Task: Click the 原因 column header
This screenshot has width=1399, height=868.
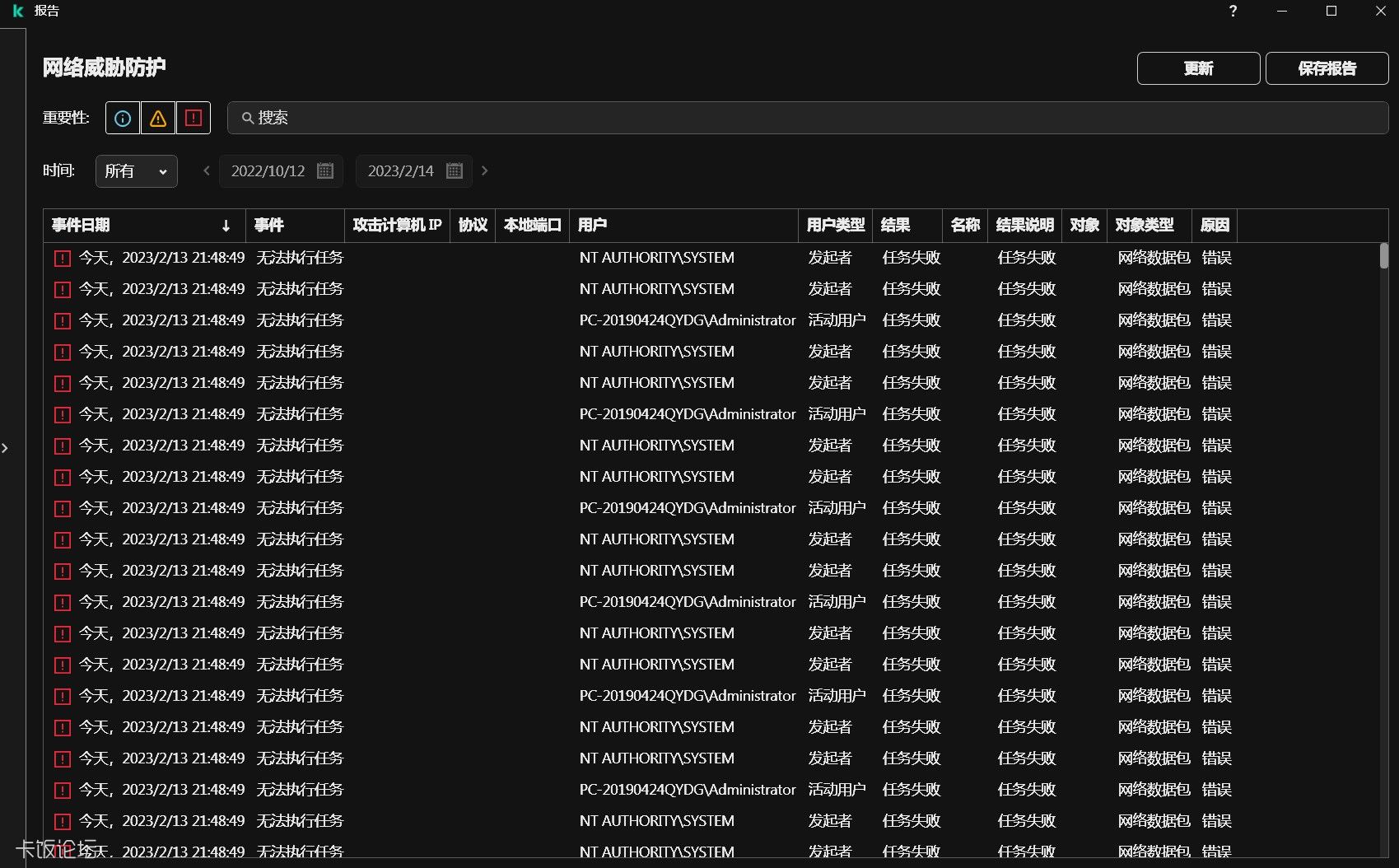Action: tap(1215, 225)
